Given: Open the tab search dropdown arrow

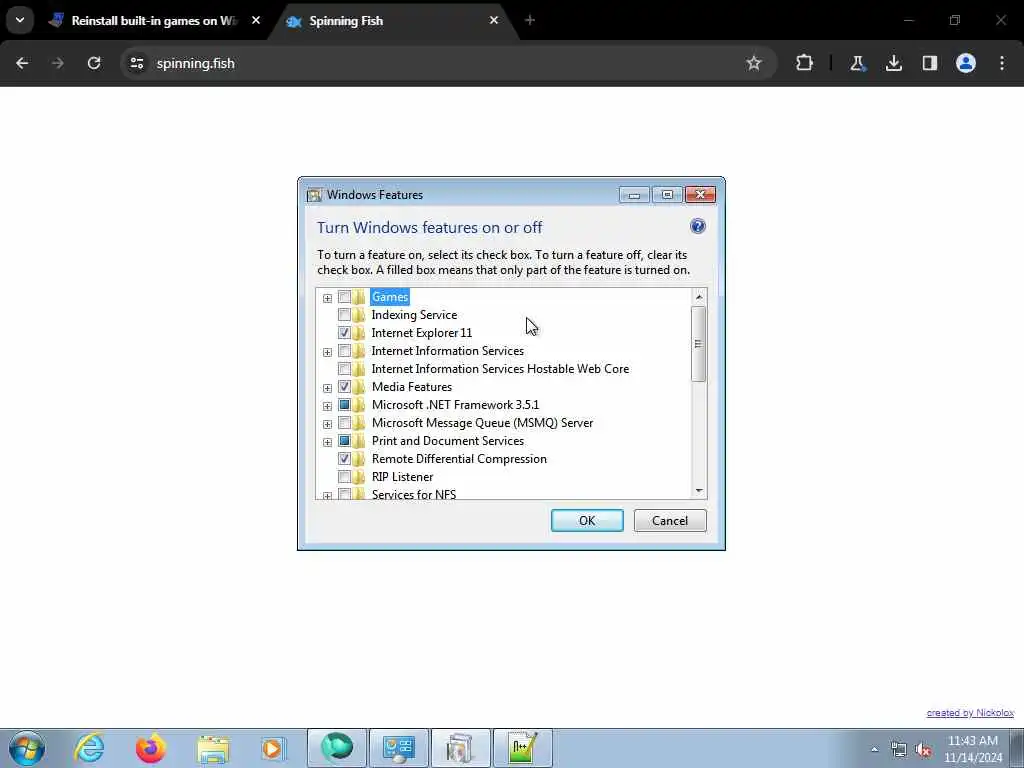Looking at the screenshot, I should coord(20,20).
